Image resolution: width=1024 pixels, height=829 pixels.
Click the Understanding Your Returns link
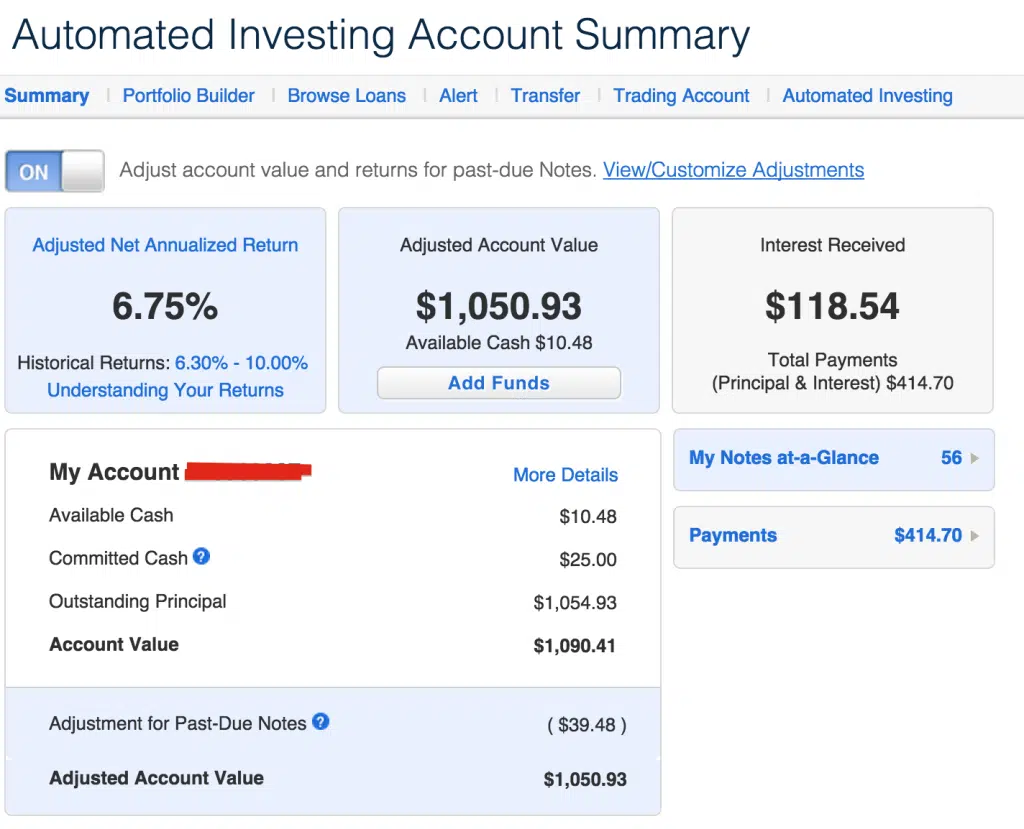click(x=164, y=391)
